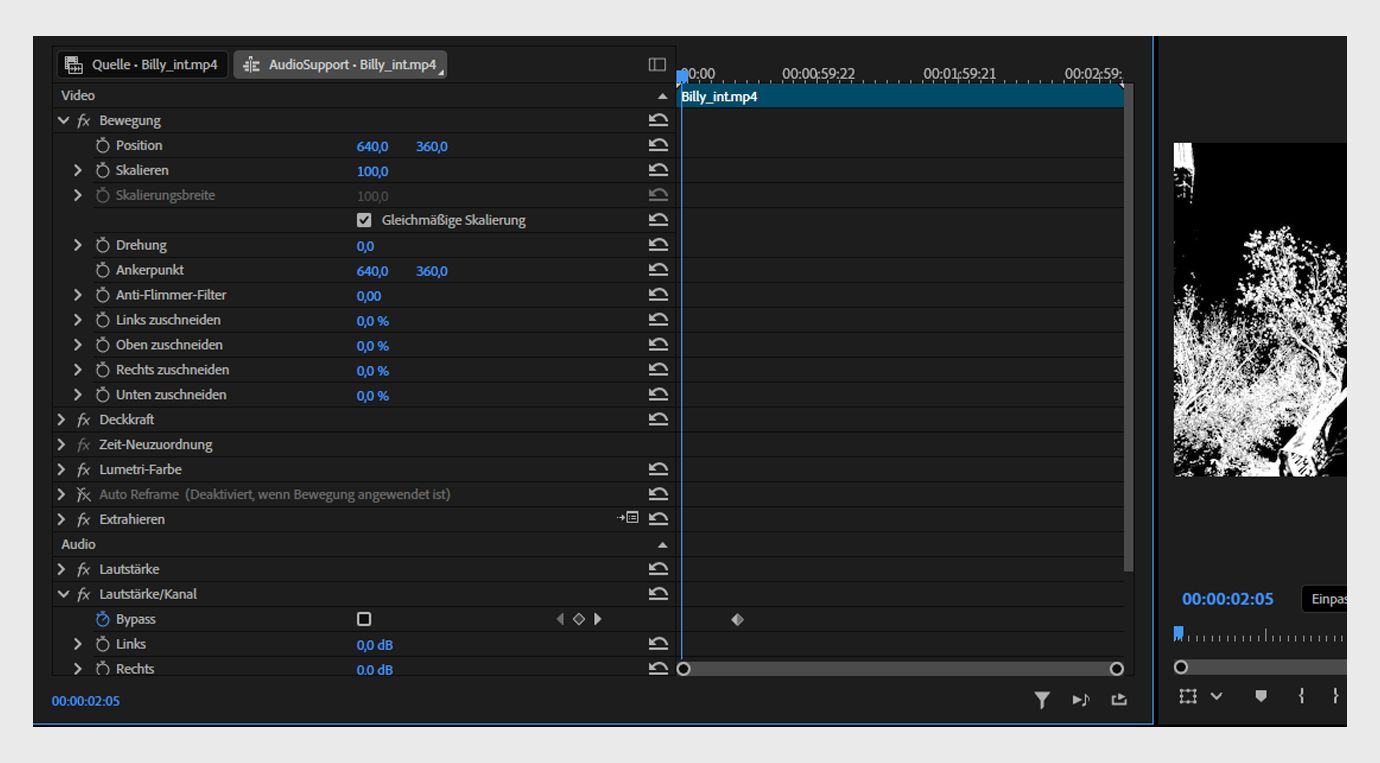The width and height of the screenshot is (1380, 763).
Task: Click the Drehung value 0,0
Action: pyautogui.click(x=365, y=246)
